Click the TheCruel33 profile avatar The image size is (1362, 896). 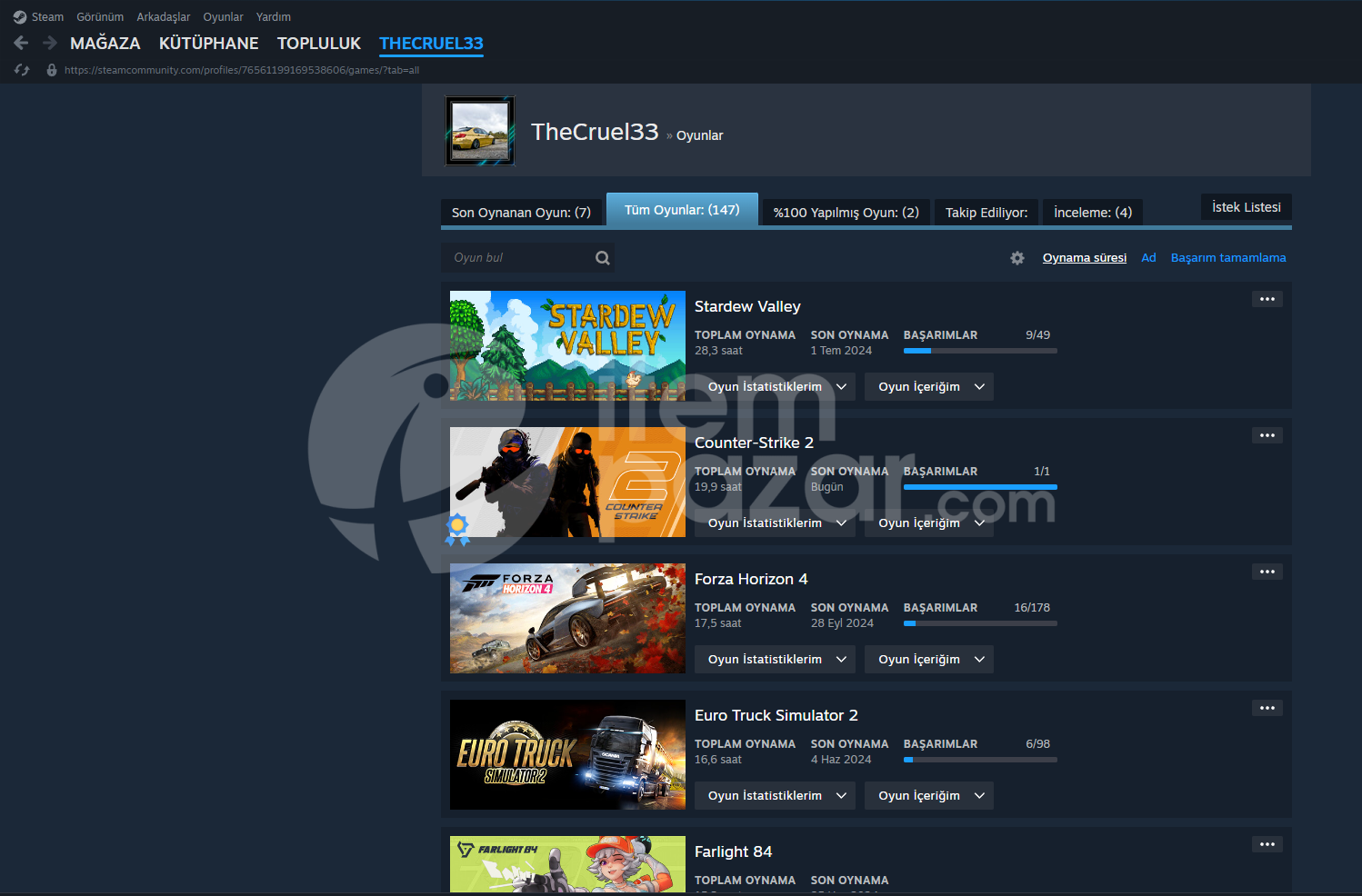click(480, 131)
